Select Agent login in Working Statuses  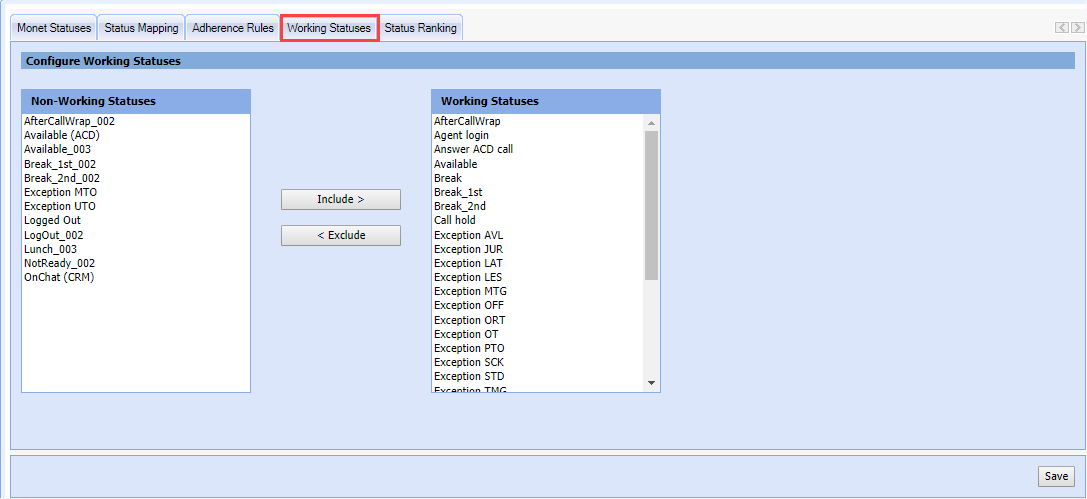click(x=461, y=135)
